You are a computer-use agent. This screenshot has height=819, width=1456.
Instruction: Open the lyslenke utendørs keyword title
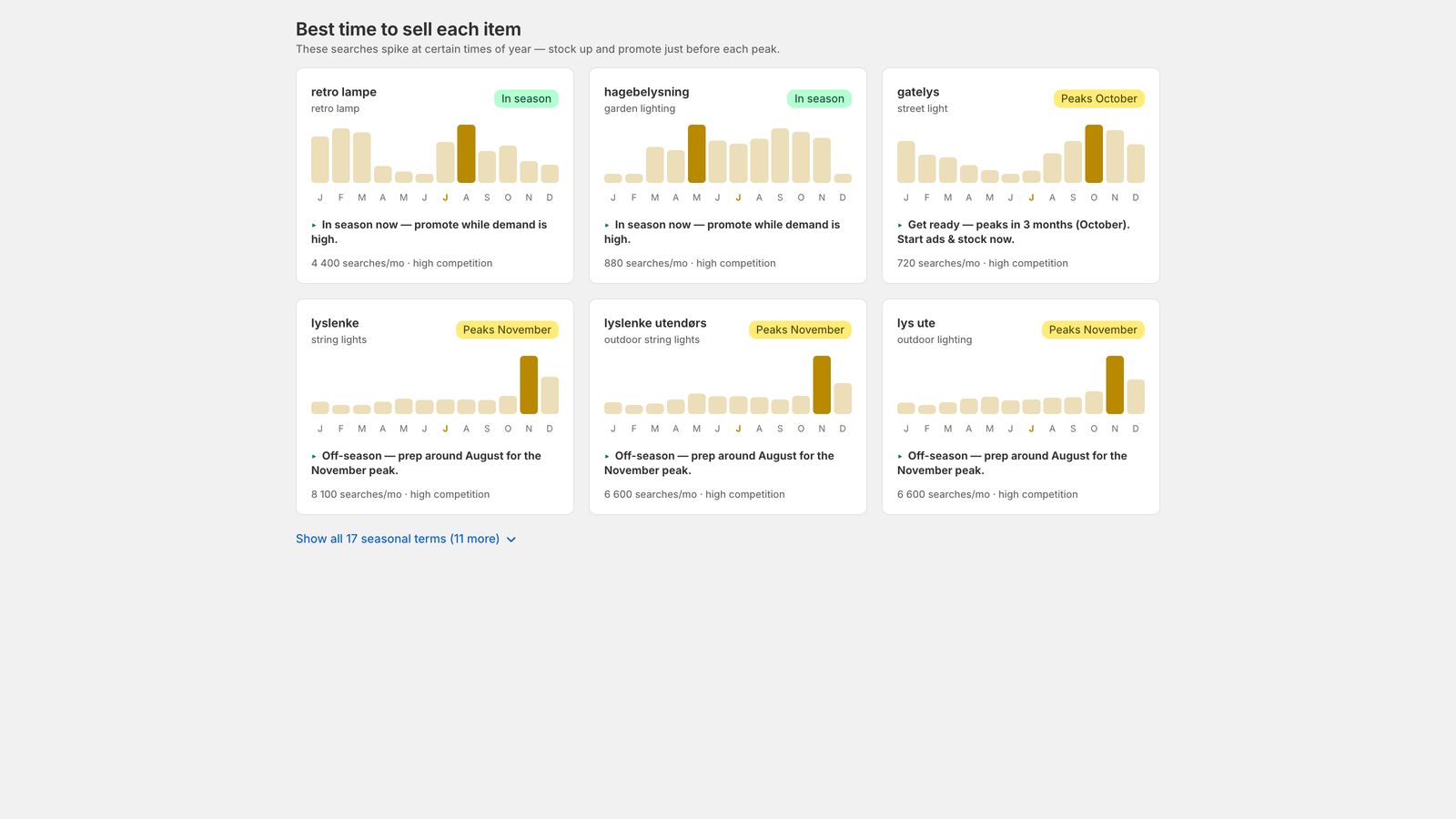click(655, 323)
